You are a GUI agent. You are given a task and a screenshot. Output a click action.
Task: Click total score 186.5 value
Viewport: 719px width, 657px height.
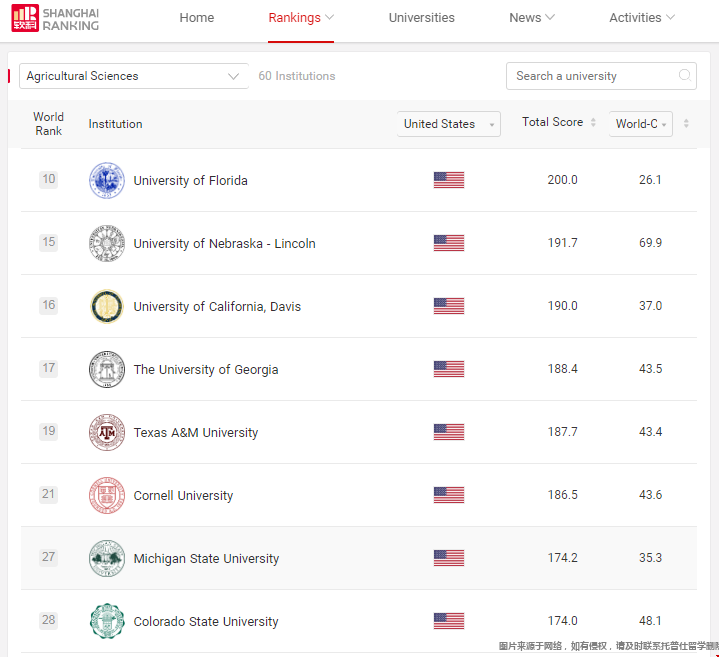tap(562, 495)
